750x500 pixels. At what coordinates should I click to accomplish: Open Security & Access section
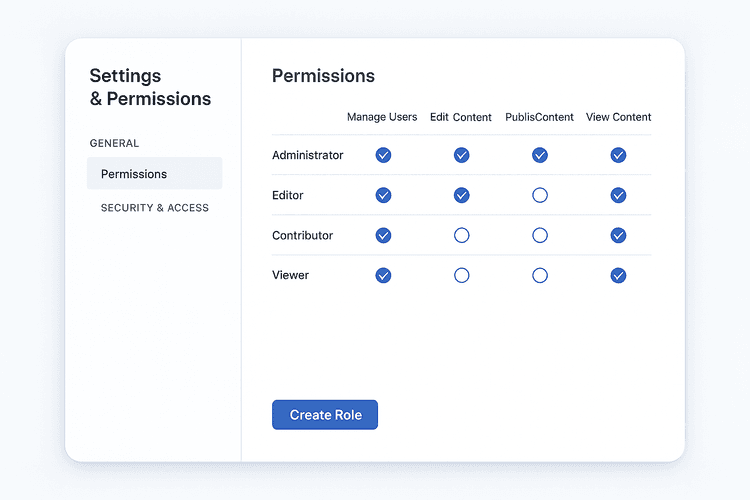pos(155,208)
